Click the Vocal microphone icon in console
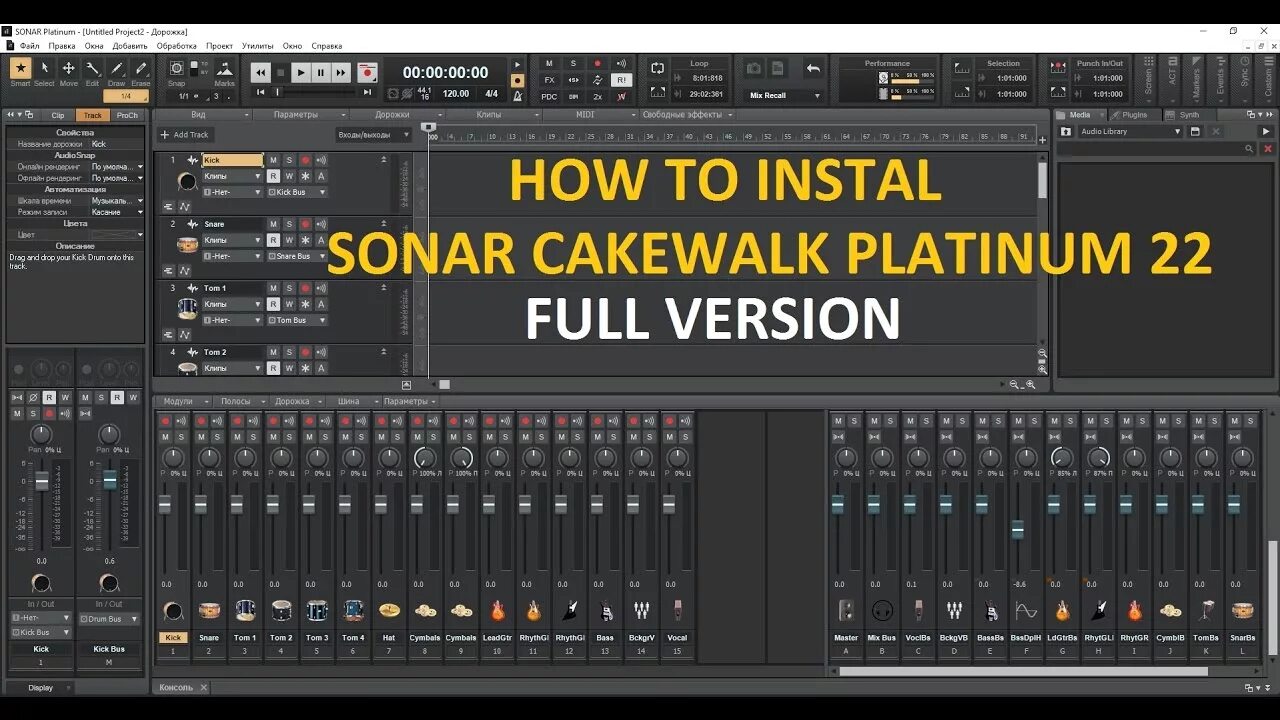Screen dimensions: 1280x720 (x=677, y=610)
